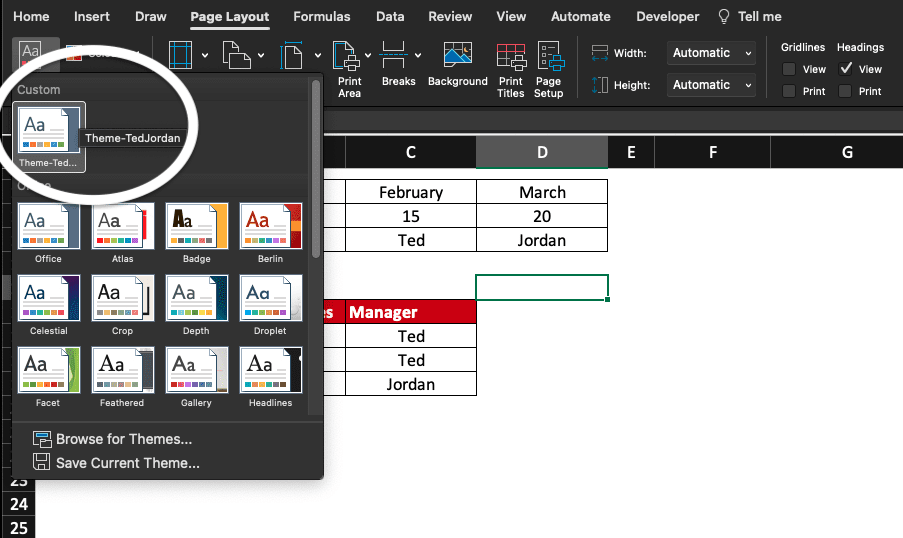Open Print Titles
903x538 pixels.
pyautogui.click(x=510, y=68)
